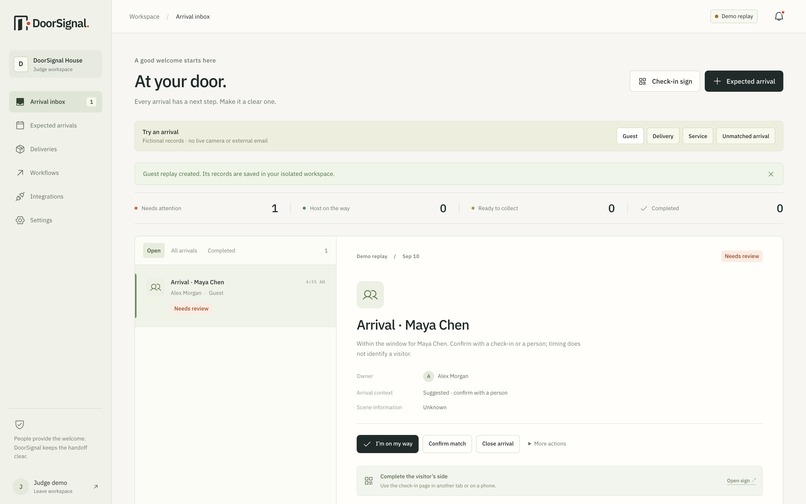
Task: Try a Service arrival
Action: coord(698,136)
